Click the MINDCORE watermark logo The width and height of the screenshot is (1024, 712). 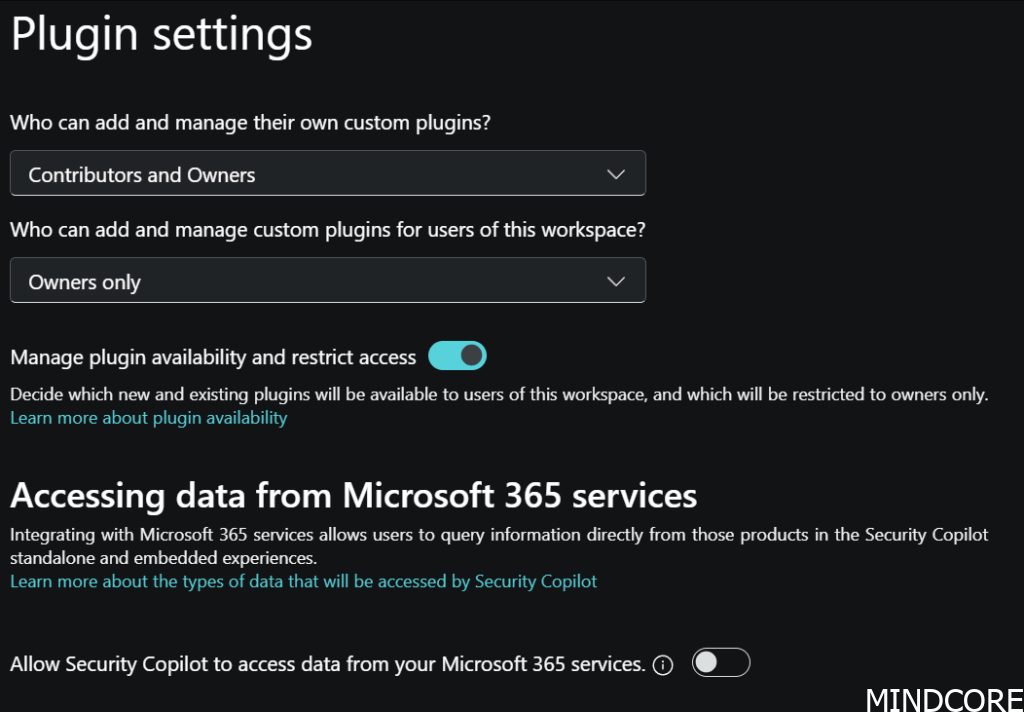click(943, 698)
